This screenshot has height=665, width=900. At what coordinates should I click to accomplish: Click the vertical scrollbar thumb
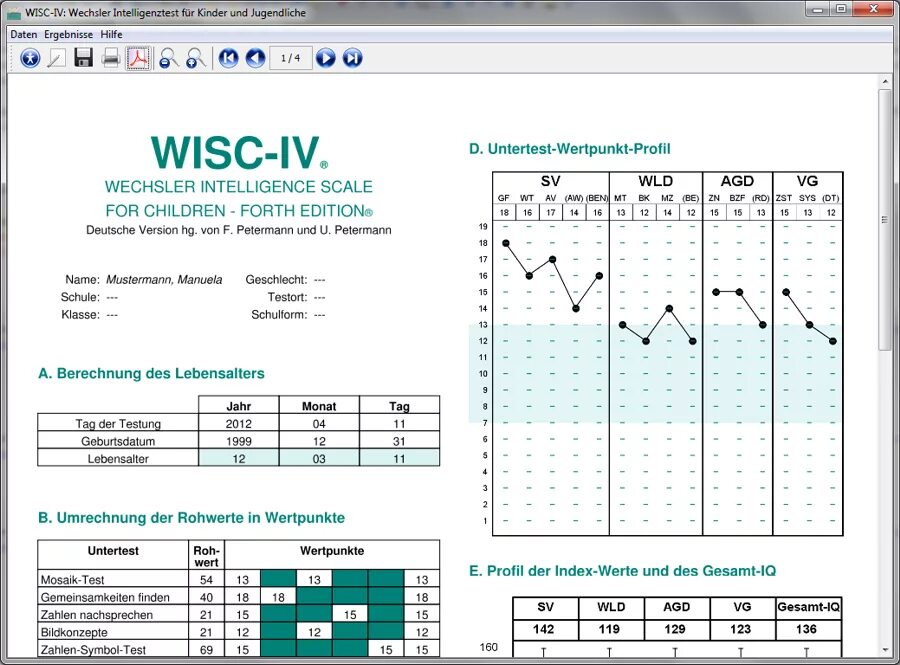tap(885, 219)
